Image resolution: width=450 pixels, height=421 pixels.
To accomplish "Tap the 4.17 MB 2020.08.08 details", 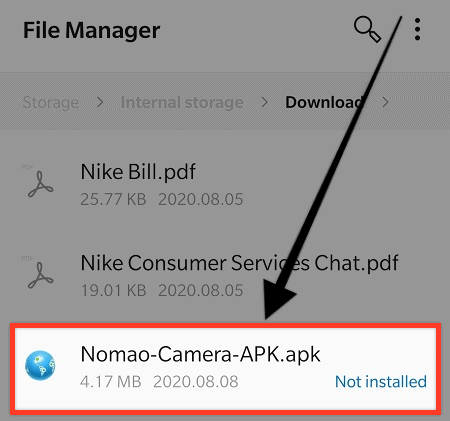I will tap(159, 381).
